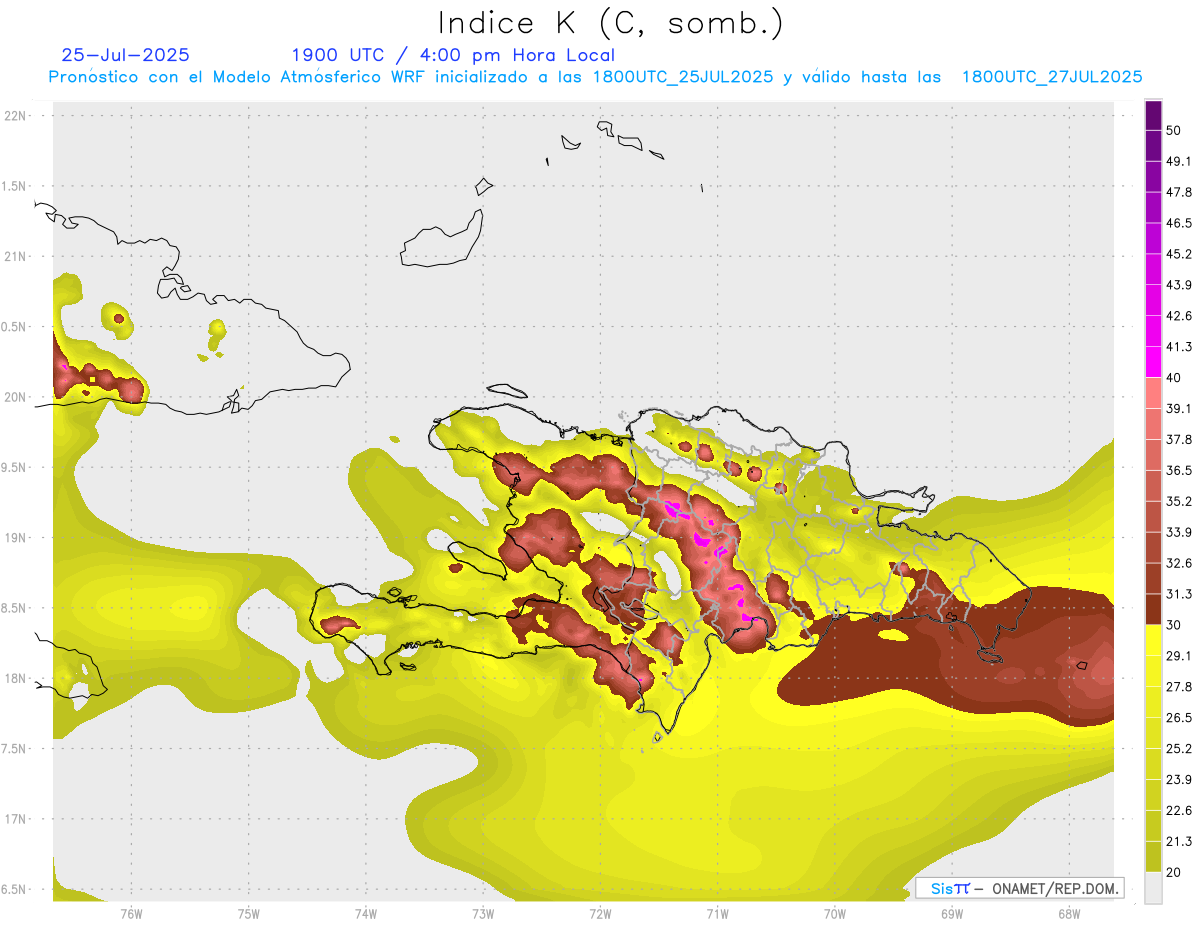
Task: Click the colorbar value "50"
Action: pyautogui.click(x=1173, y=130)
